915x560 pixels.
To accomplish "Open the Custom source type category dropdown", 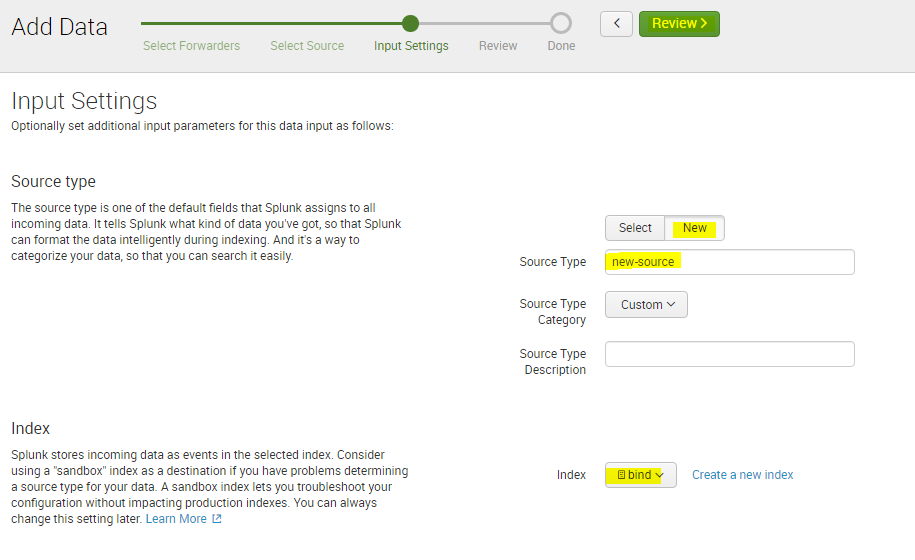I will [647, 304].
